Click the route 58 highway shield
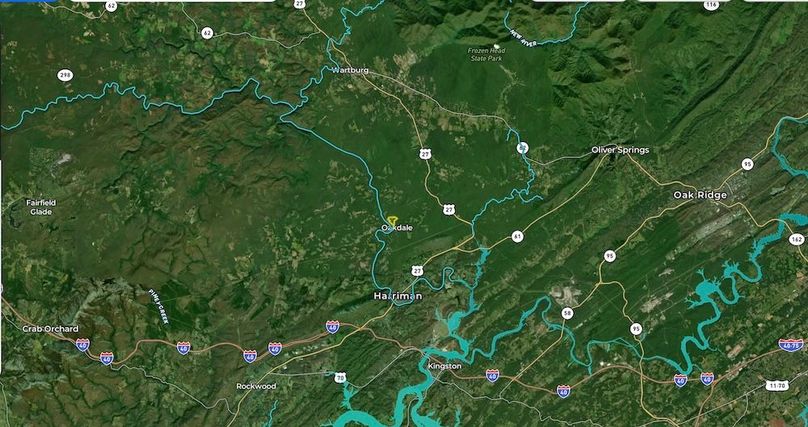This screenshot has width=808, height=427. pos(567,313)
